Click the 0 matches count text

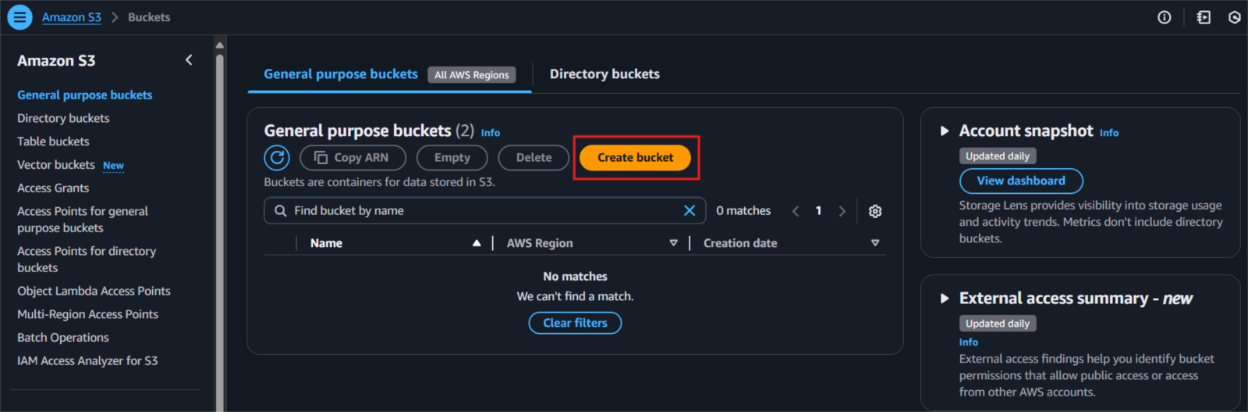744,211
